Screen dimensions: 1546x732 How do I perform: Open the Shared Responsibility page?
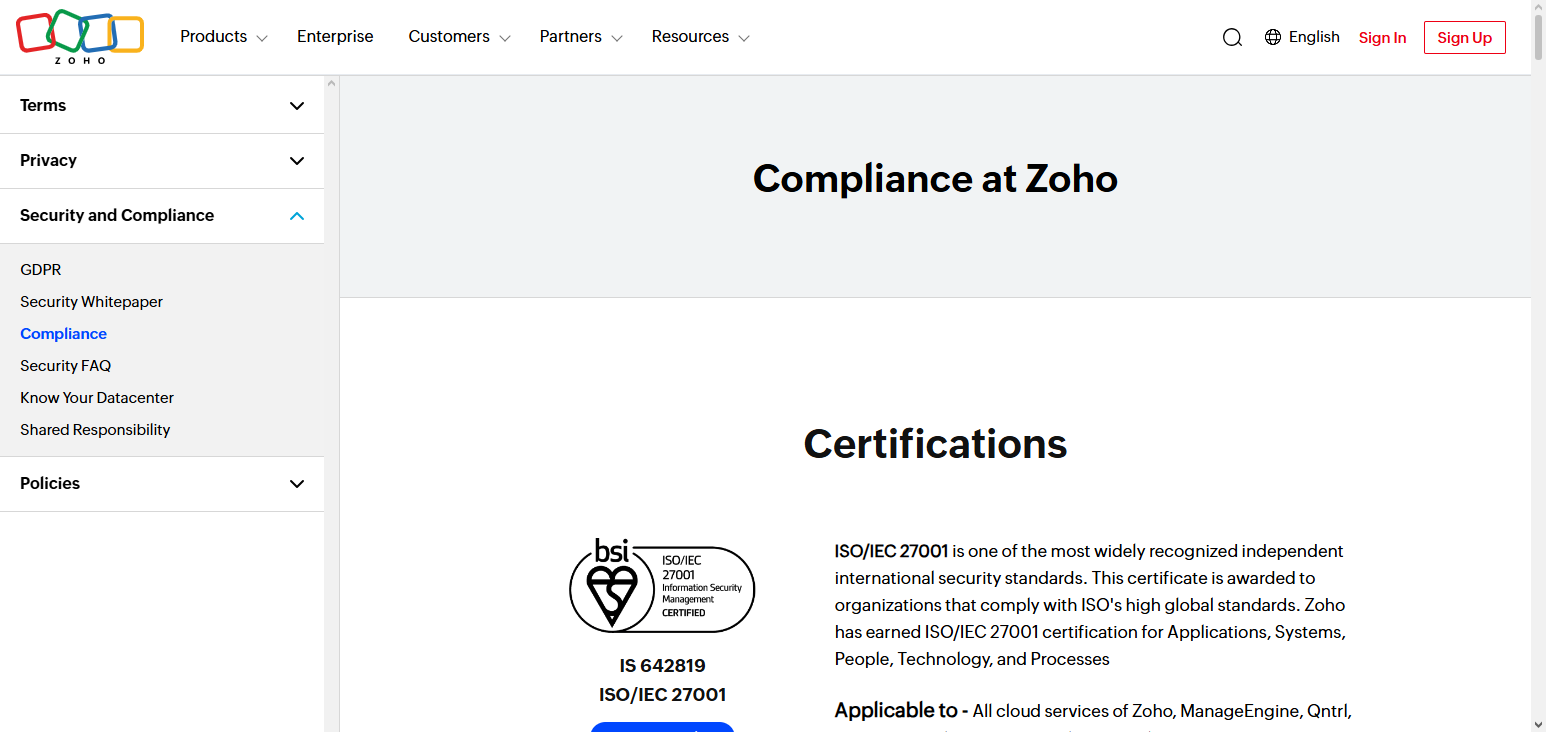coord(95,429)
